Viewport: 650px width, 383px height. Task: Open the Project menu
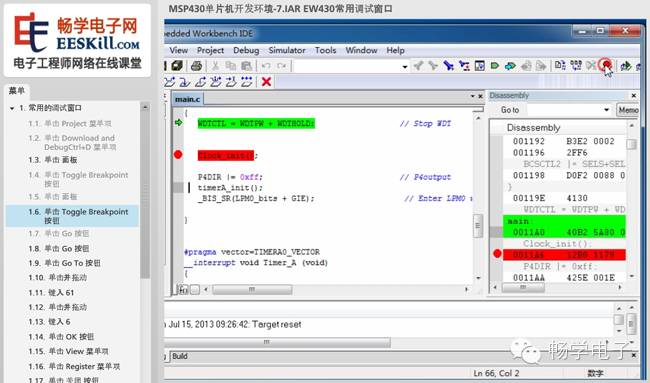(210, 50)
